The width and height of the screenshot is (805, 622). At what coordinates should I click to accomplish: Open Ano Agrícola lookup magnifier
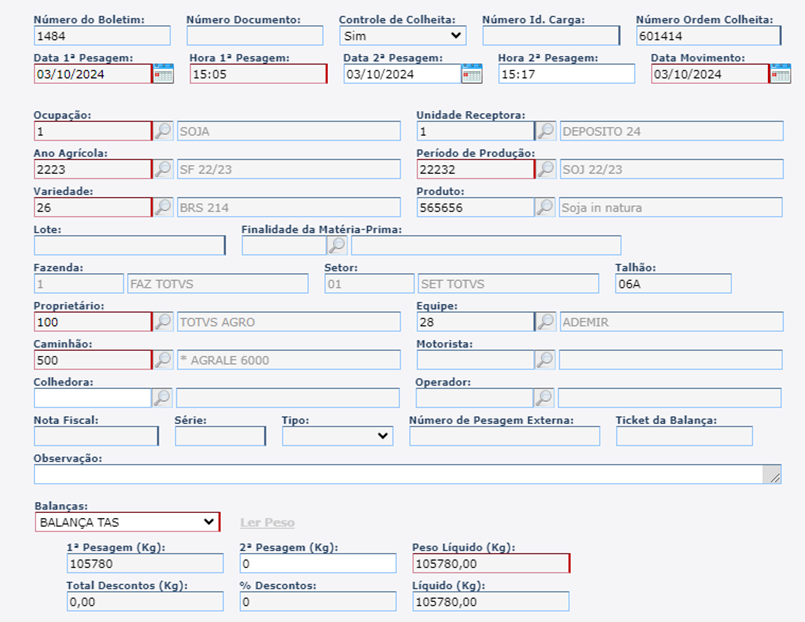[163, 169]
